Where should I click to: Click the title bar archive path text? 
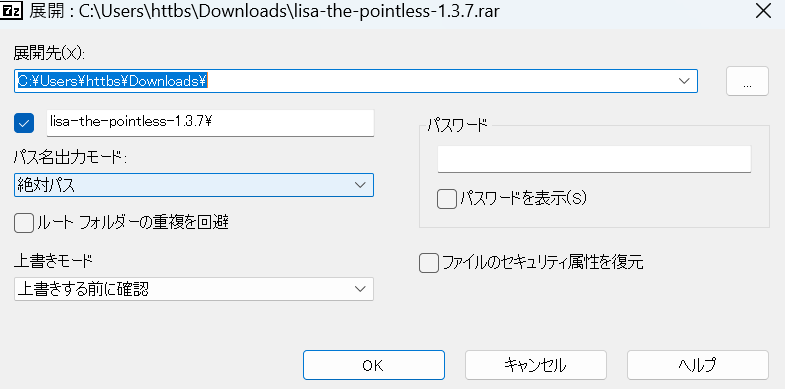point(289,11)
